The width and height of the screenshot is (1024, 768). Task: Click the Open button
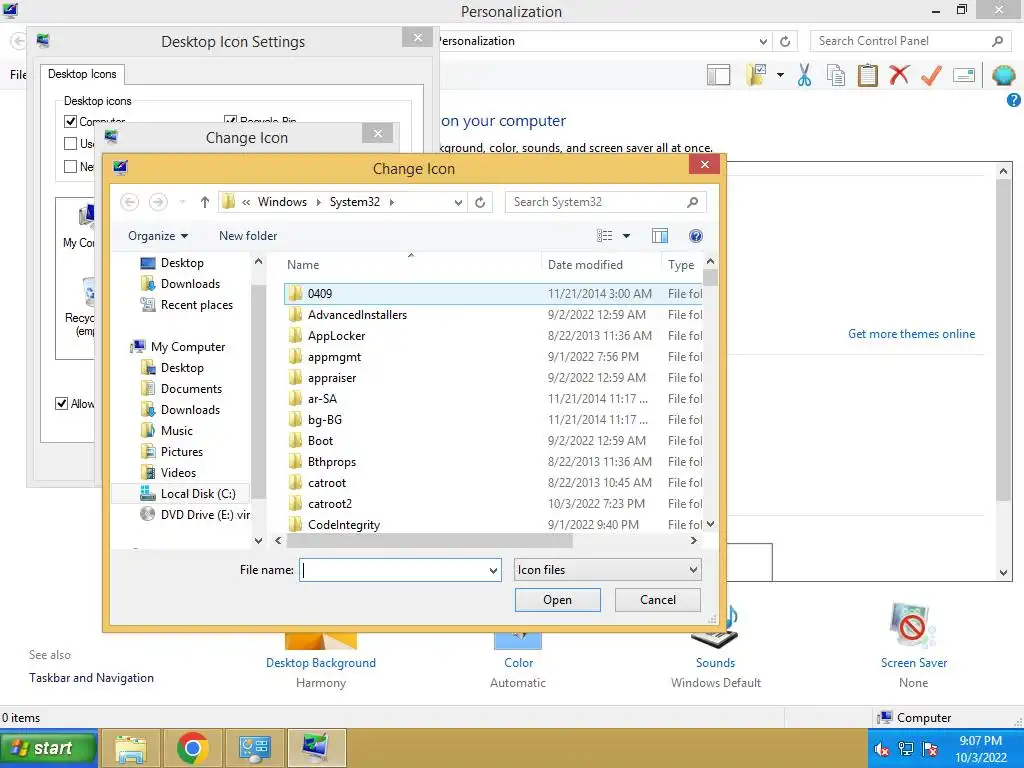pos(557,600)
